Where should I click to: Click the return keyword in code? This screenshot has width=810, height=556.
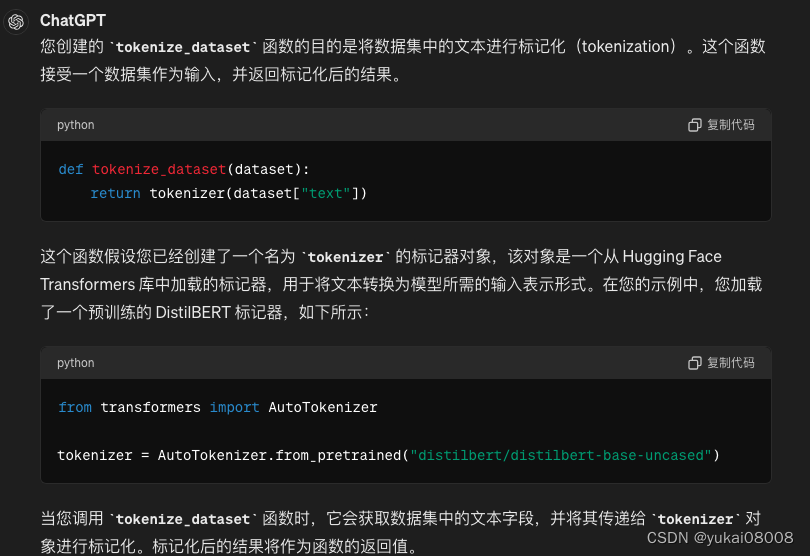[116, 193]
